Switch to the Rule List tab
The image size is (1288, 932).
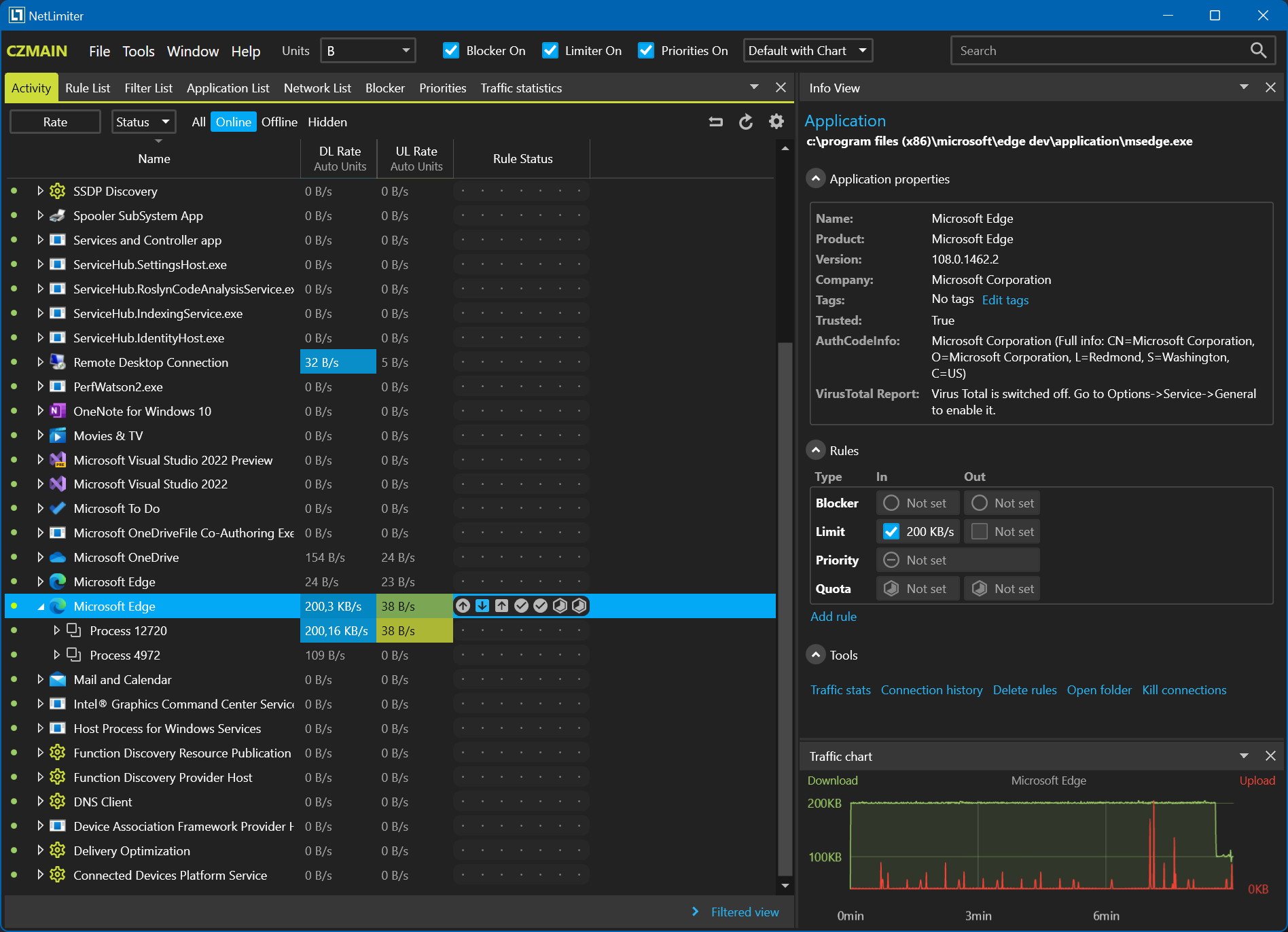[87, 88]
